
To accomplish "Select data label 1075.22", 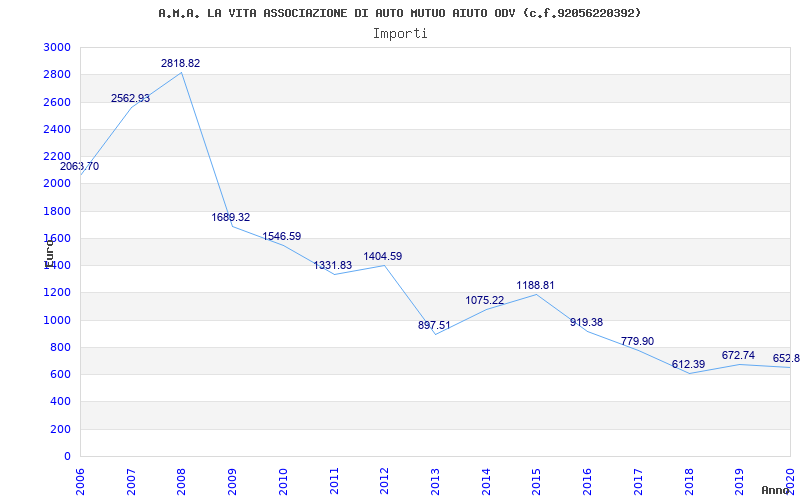I will pos(484,301).
